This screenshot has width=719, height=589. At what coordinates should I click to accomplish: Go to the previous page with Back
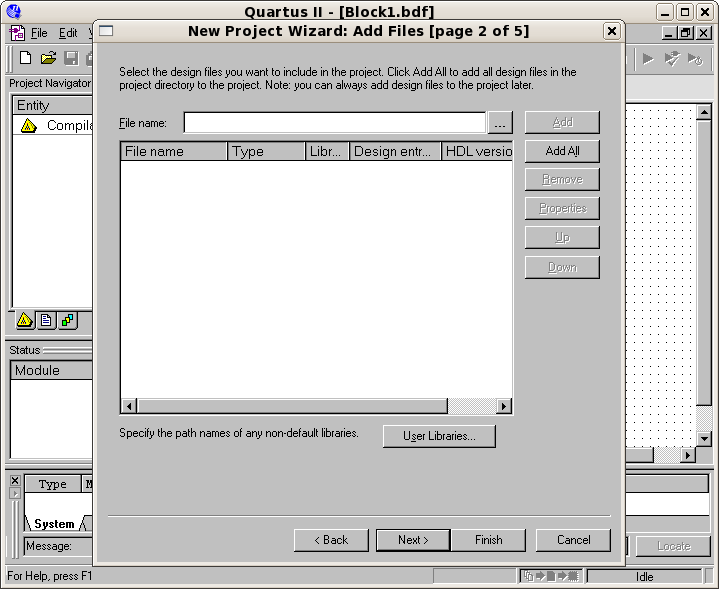click(331, 540)
